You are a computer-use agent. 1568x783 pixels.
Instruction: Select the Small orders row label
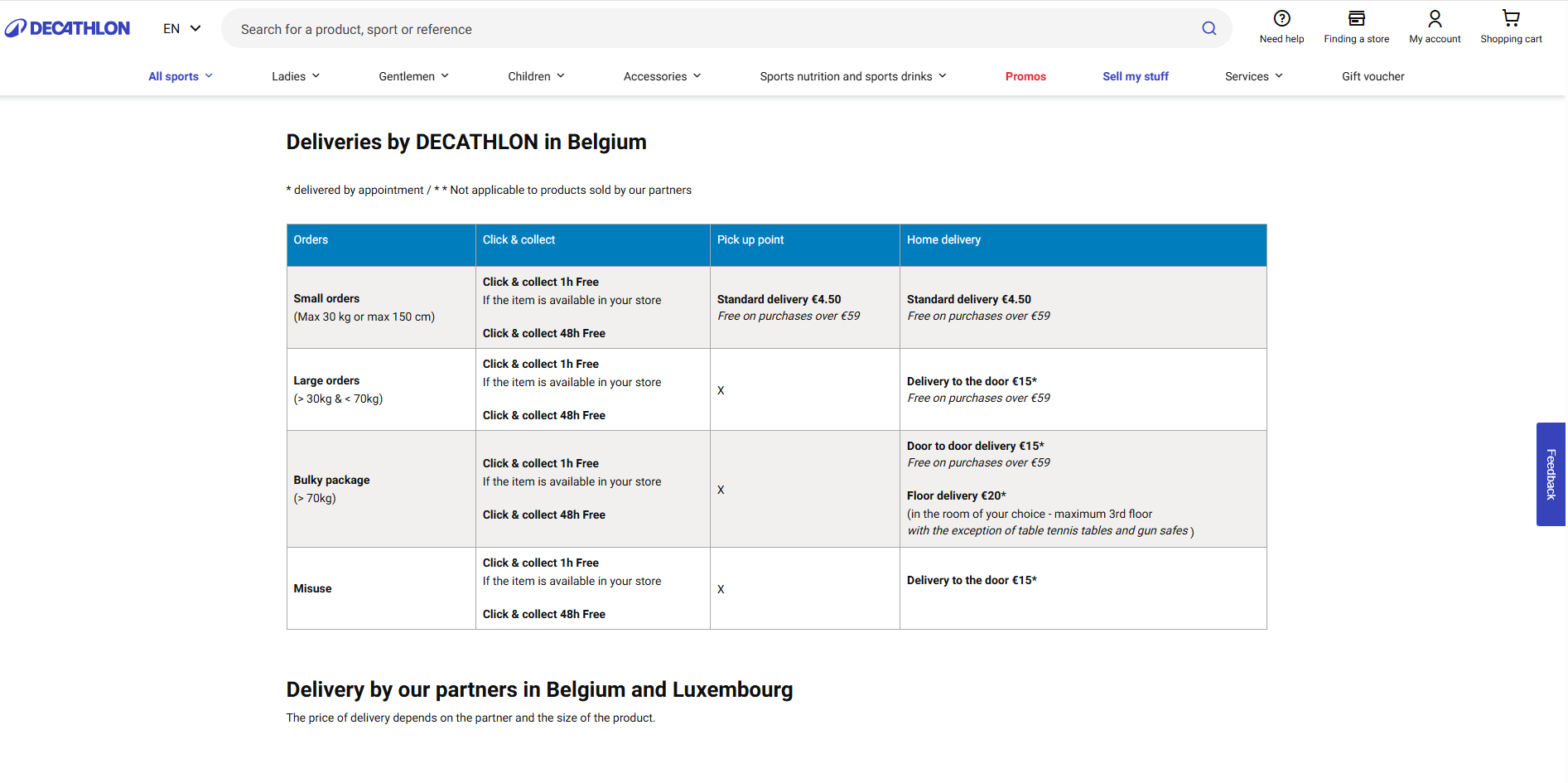click(x=326, y=298)
